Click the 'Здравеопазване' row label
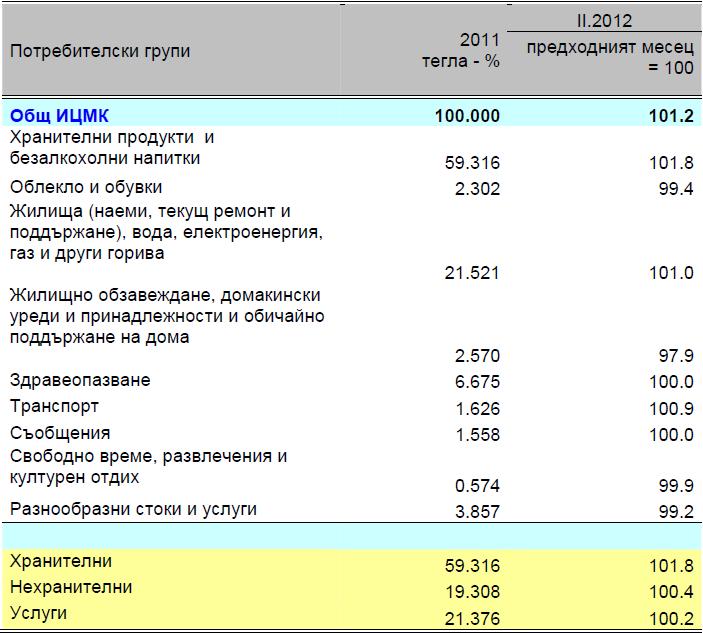Screen dimensions: 703x633 [x=80, y=380]
